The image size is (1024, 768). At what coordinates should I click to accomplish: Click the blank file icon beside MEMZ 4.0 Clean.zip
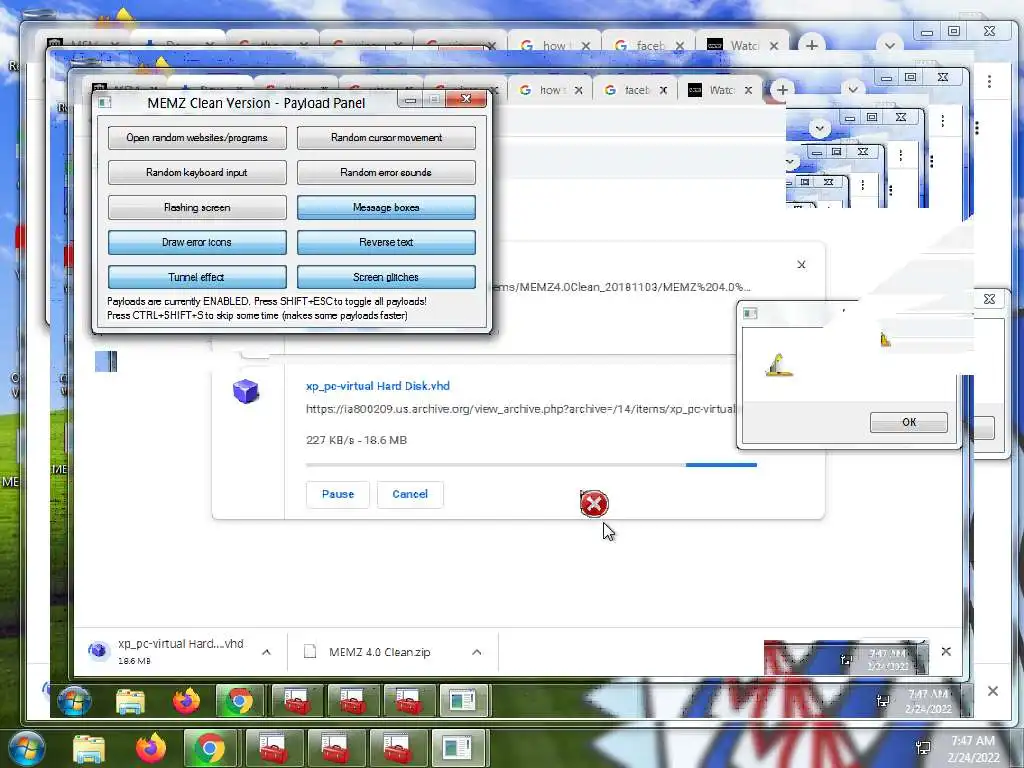pyautogui.click(x=310, y=651)
